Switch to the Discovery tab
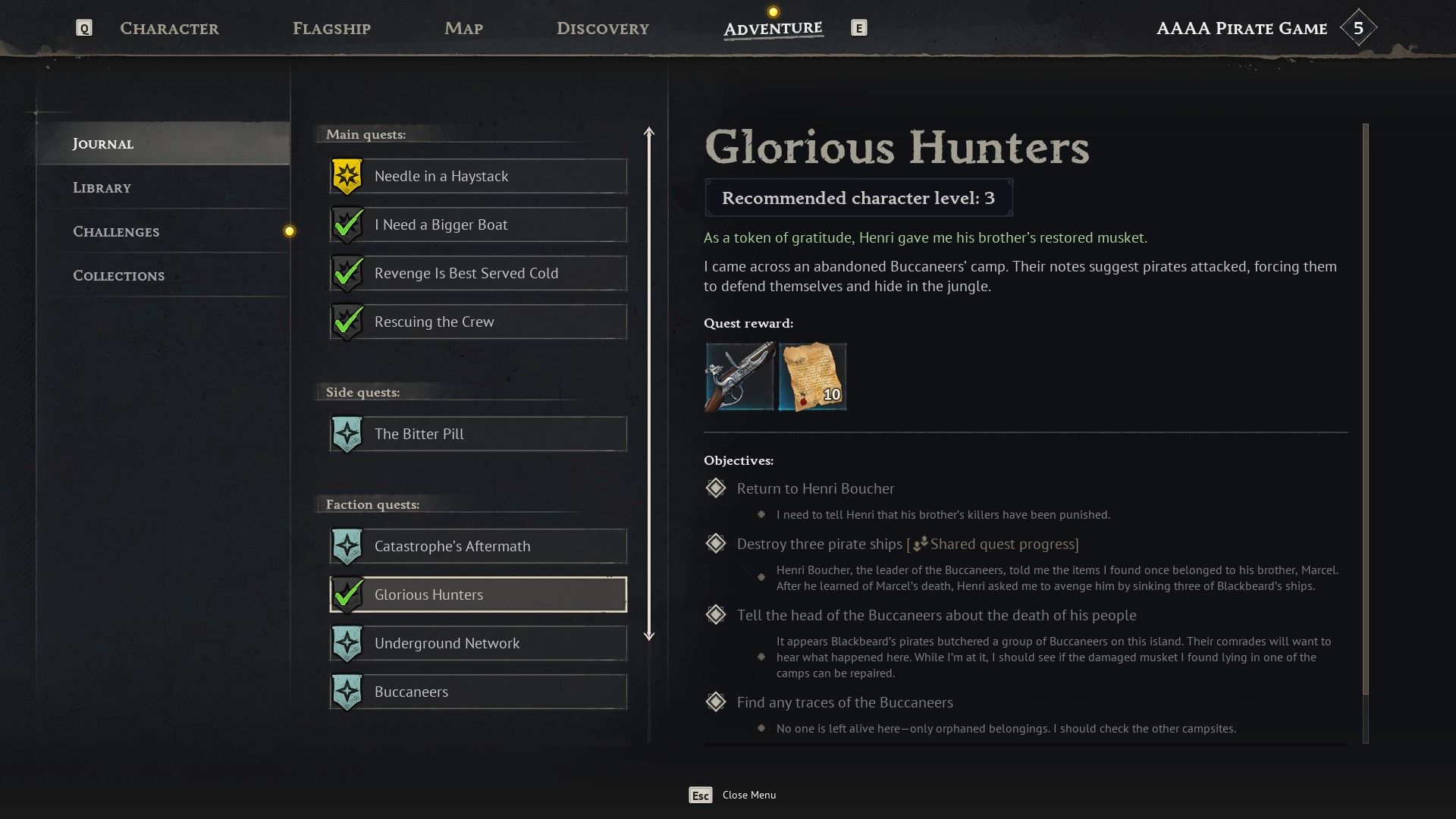The image size is (1456, 819). click(602, 29)
